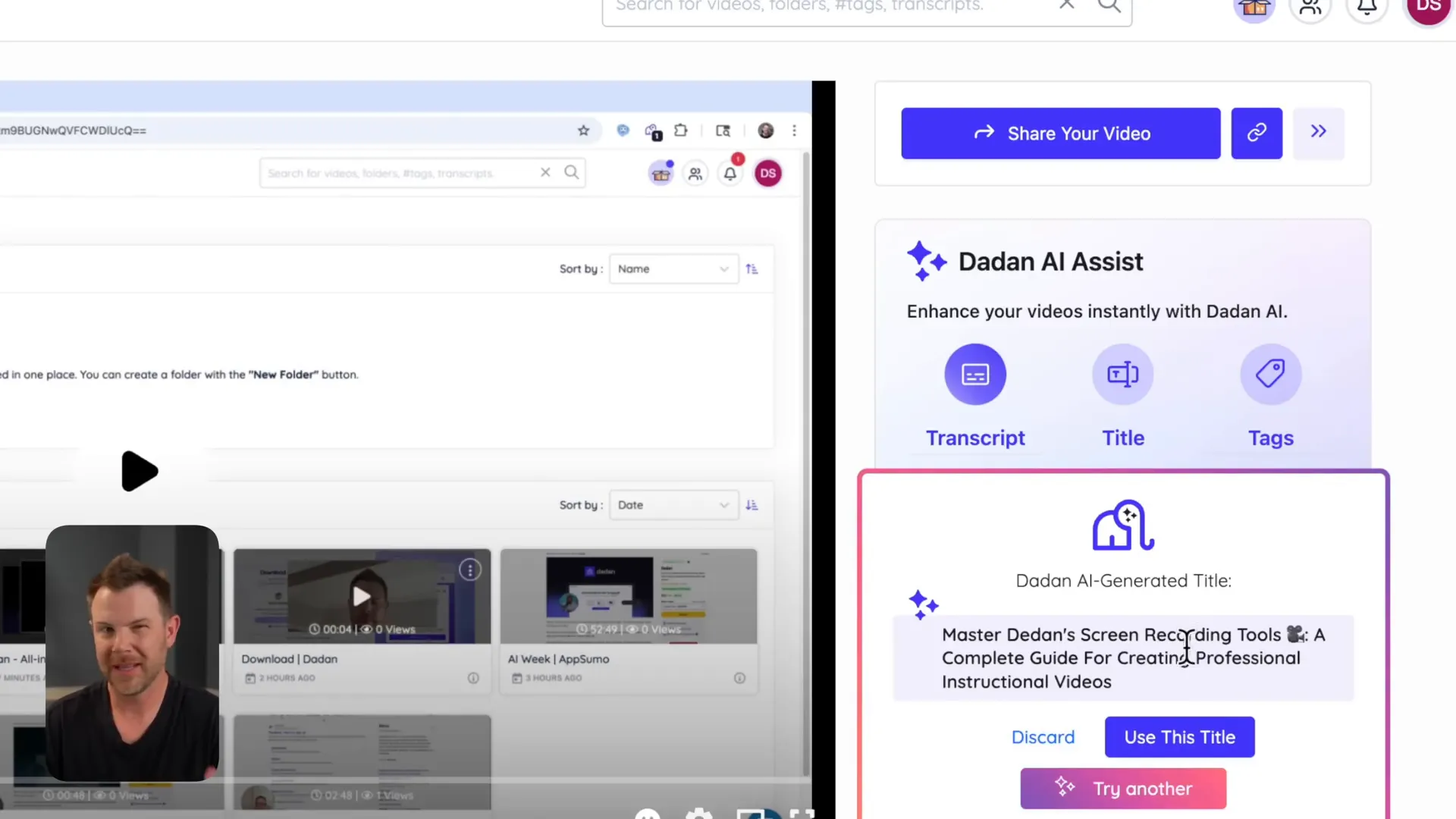Click the browser profile avatar in video
Screen dimensions: 1456x819
point(766,130)
